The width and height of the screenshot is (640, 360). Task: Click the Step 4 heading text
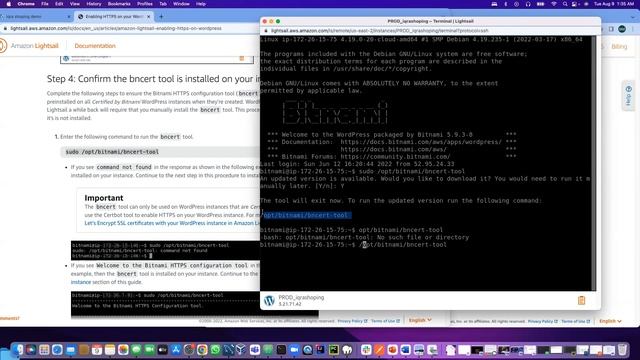(x=153, y=79)
